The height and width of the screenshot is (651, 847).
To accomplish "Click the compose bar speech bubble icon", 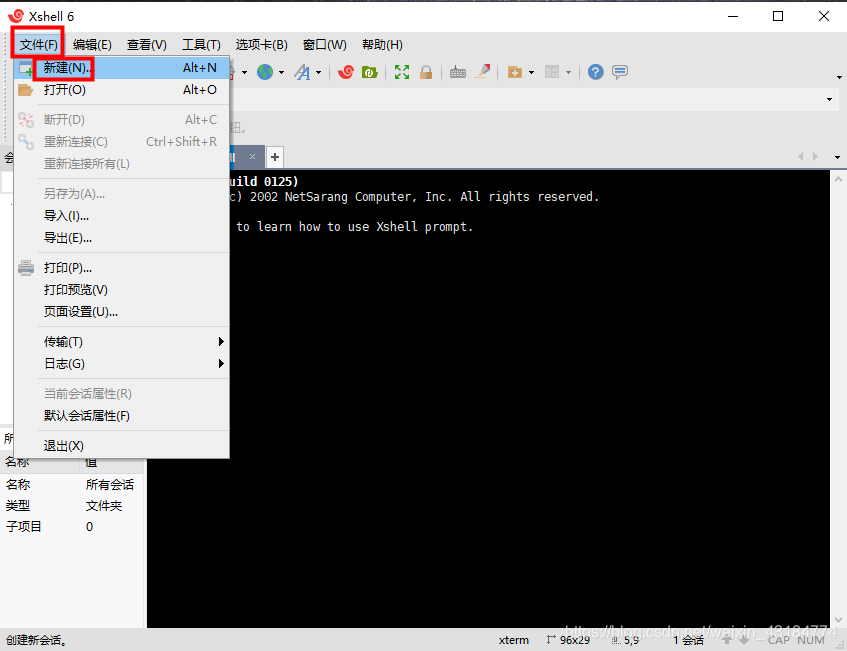I will (x=618, y=71).
